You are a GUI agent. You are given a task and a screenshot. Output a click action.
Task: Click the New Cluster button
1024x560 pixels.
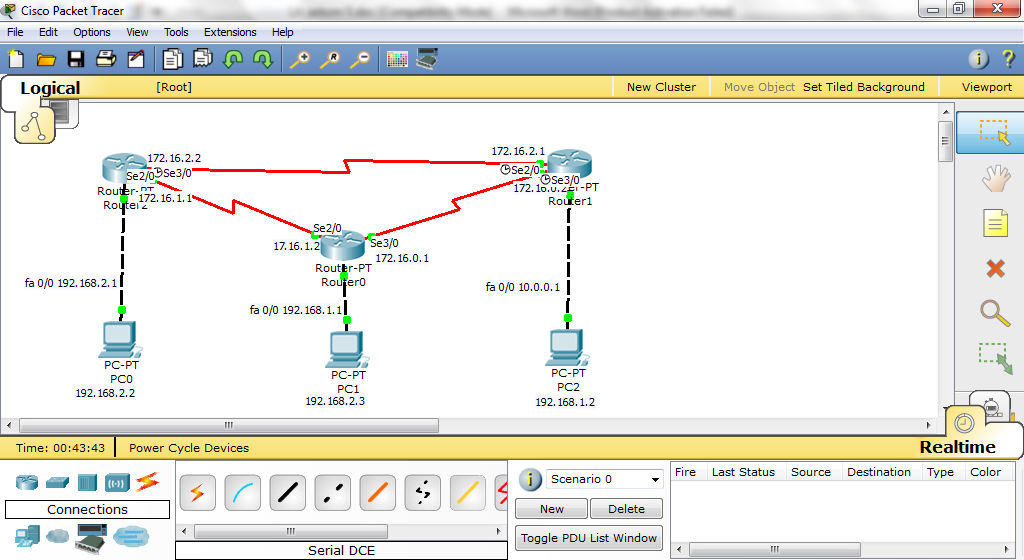click(x=661, y=87)
